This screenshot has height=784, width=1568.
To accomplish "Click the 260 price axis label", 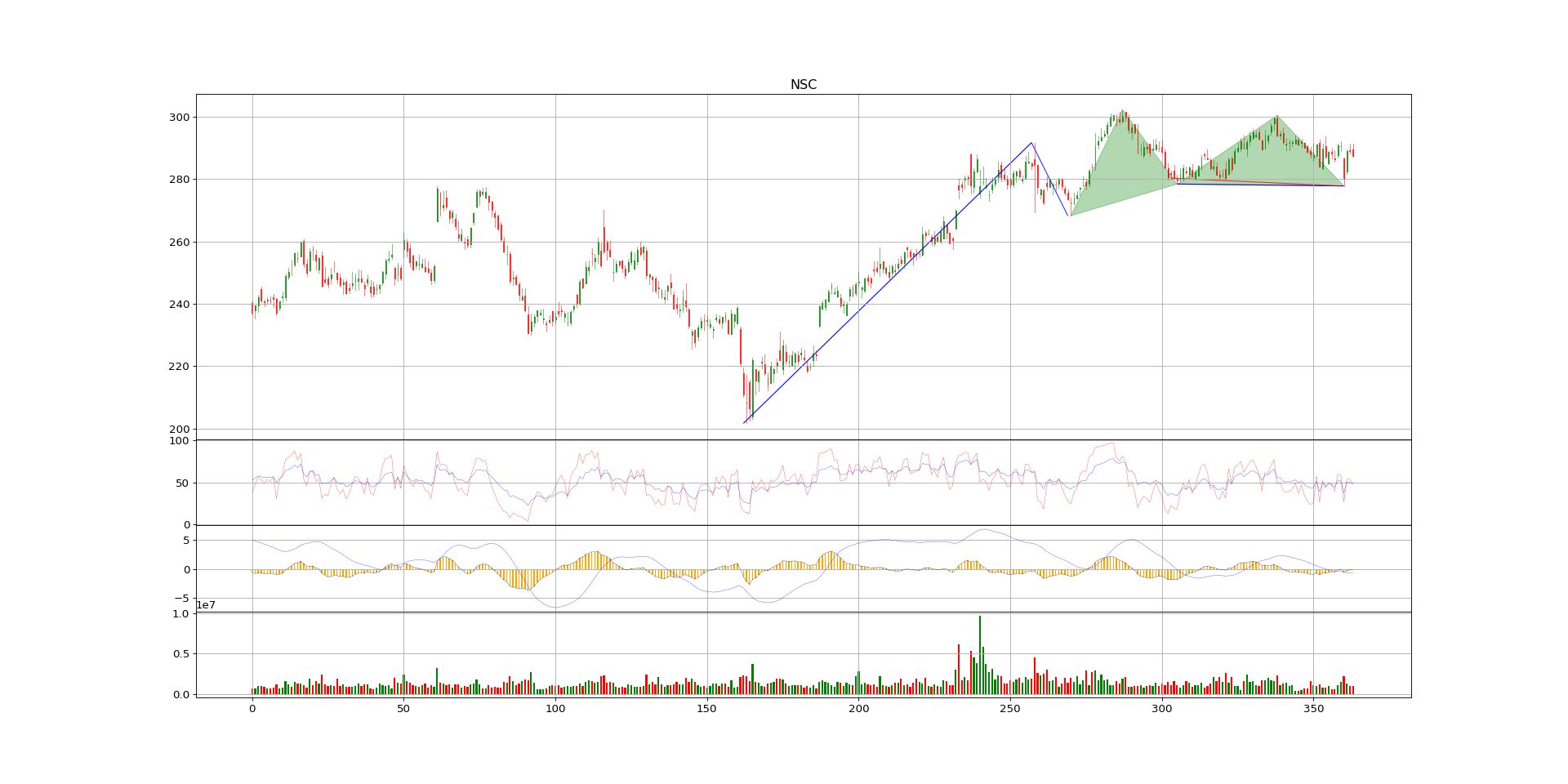I will click(178, 243).
